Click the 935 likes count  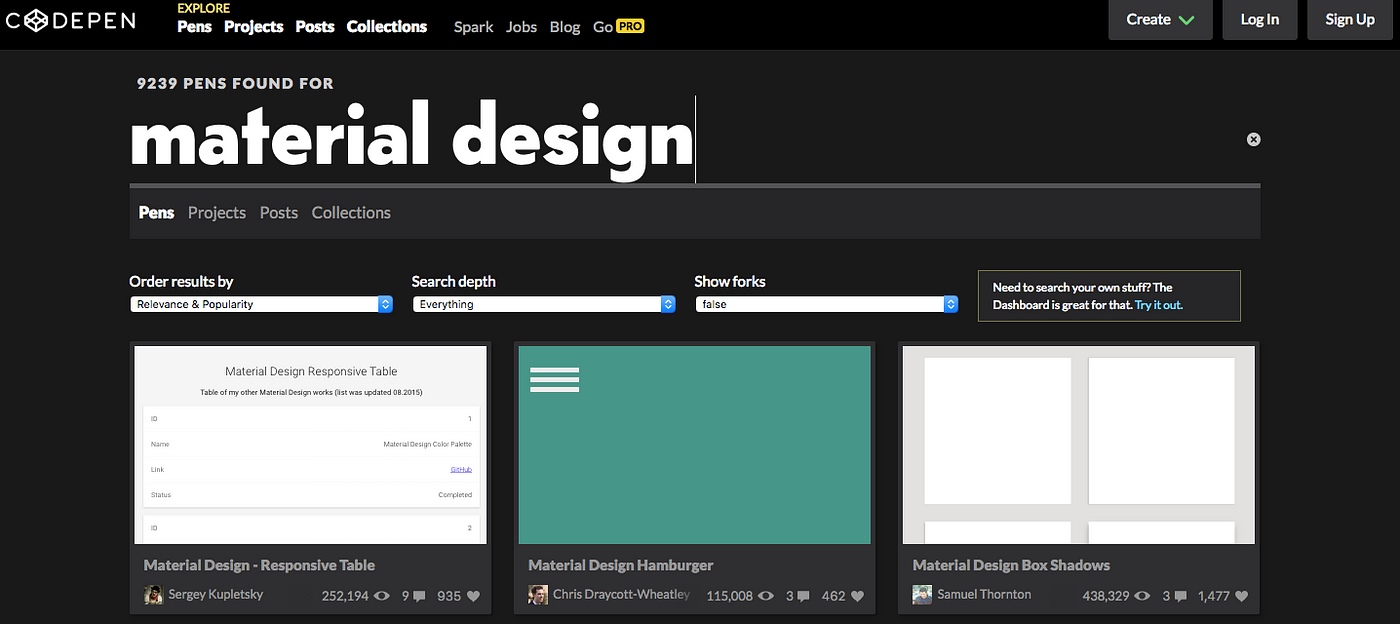coord(449,596)
